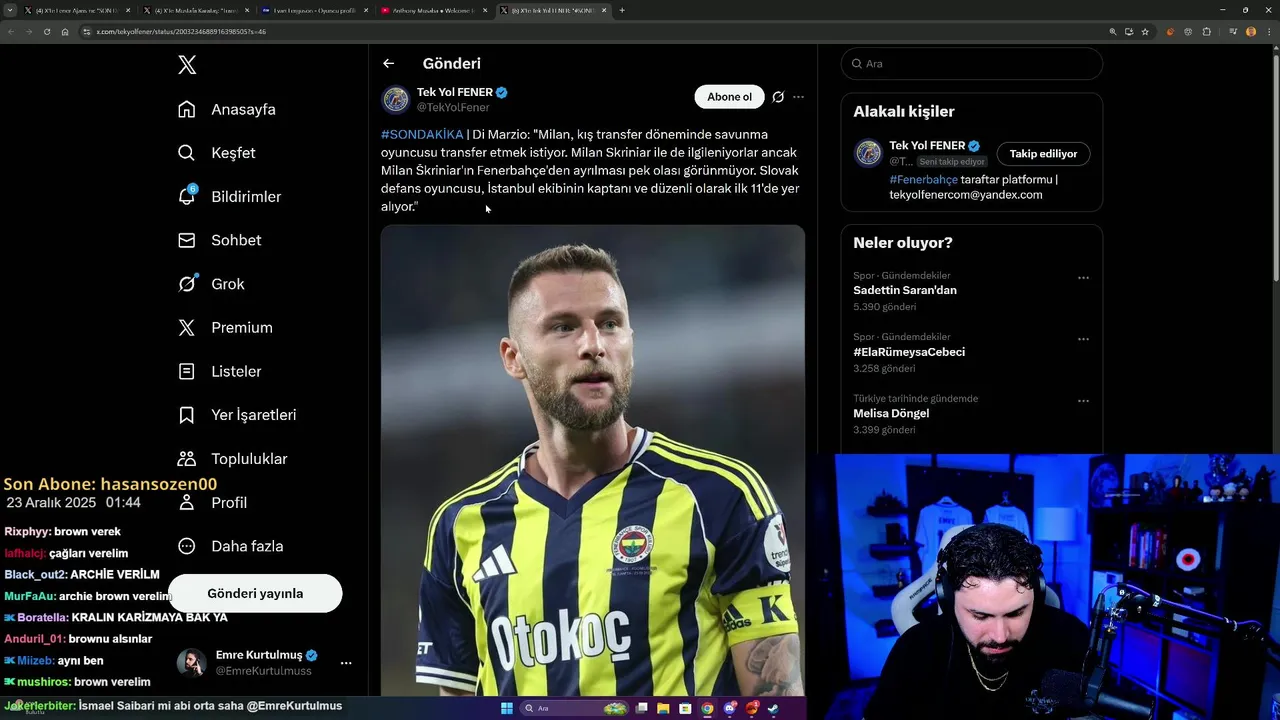Open more options for #ElaRümeysaCebeci trend

(1083, 339)
